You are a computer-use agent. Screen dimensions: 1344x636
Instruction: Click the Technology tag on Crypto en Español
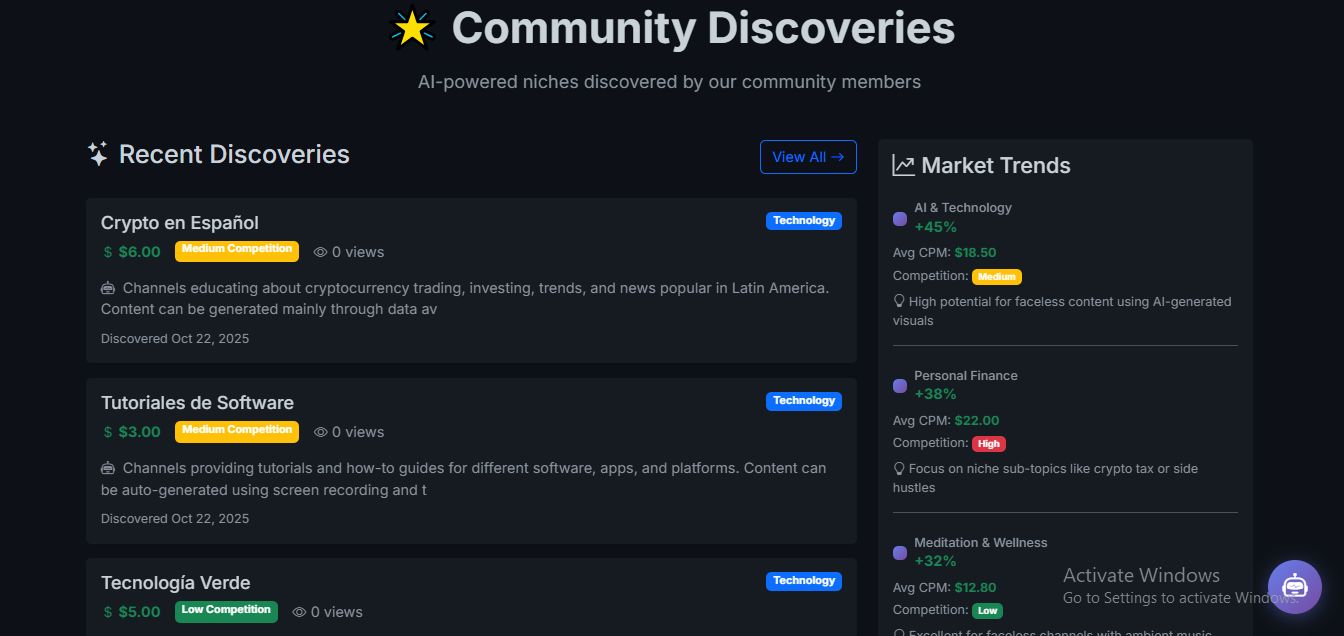tap(804, 221)
